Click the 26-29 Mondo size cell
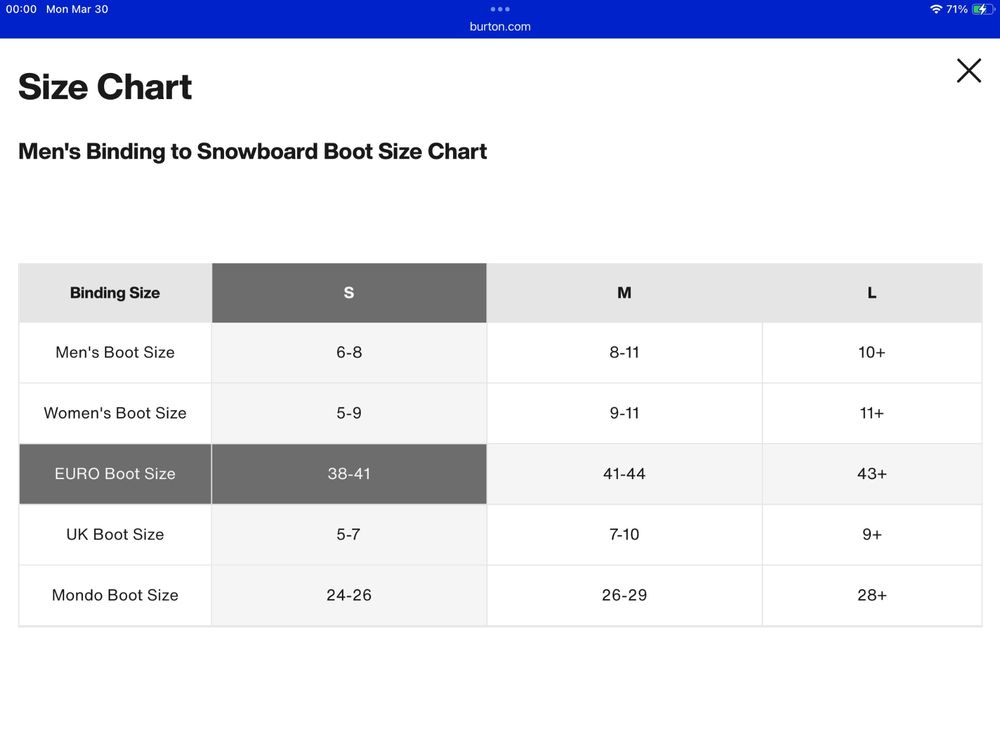This screenshot has height=750, width=1000. pyautogui.click(x=624, y=595)
